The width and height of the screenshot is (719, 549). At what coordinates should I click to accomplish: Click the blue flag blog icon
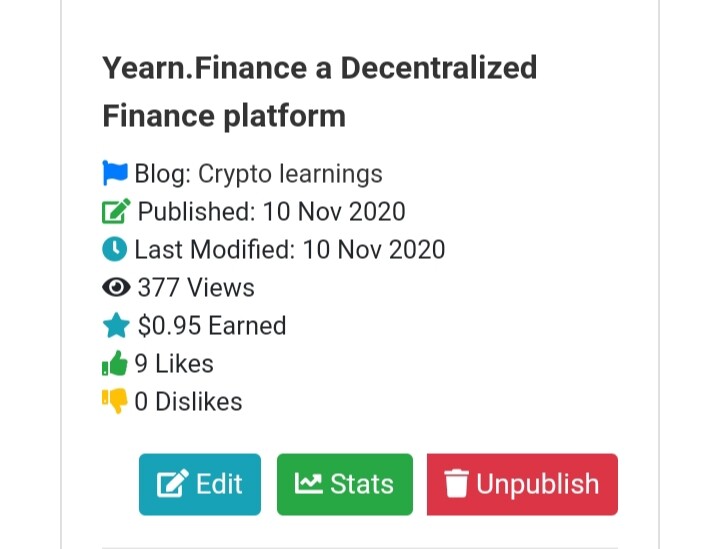coord(115,173)
